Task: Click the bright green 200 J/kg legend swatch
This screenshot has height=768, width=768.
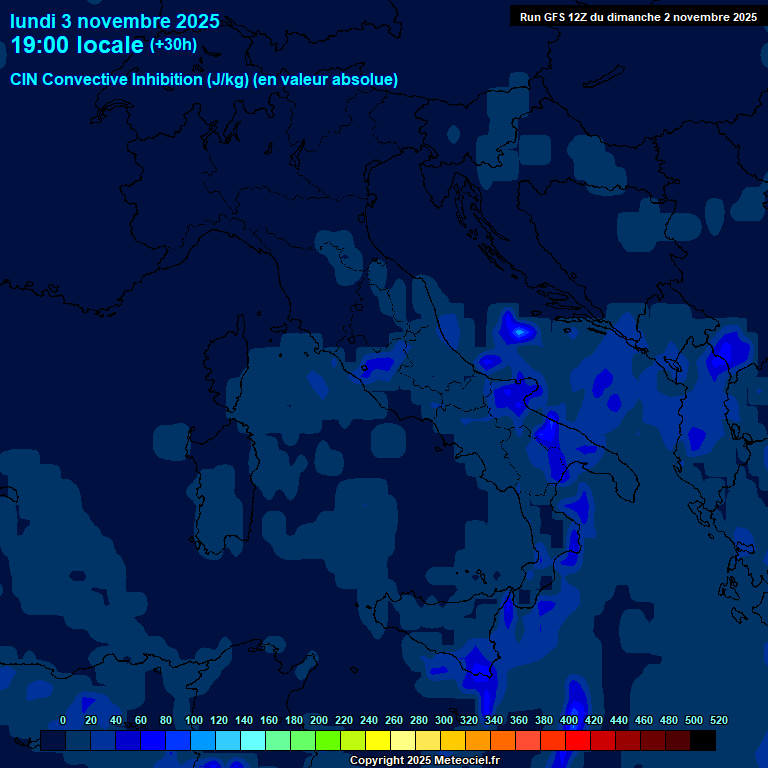Action: click(303, 741)
